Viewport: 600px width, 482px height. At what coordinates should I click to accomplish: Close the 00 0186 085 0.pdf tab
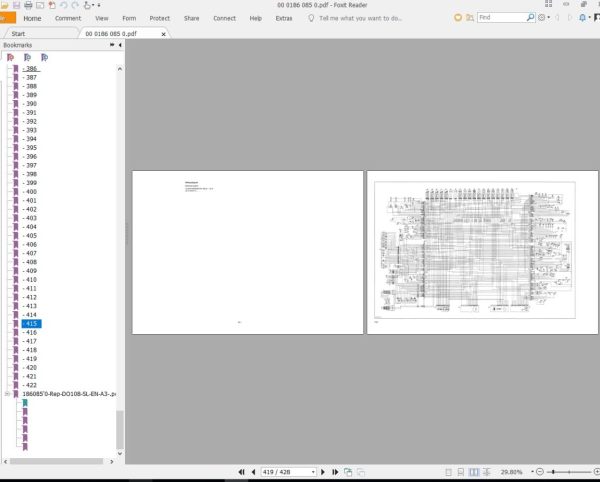[163, 34]
